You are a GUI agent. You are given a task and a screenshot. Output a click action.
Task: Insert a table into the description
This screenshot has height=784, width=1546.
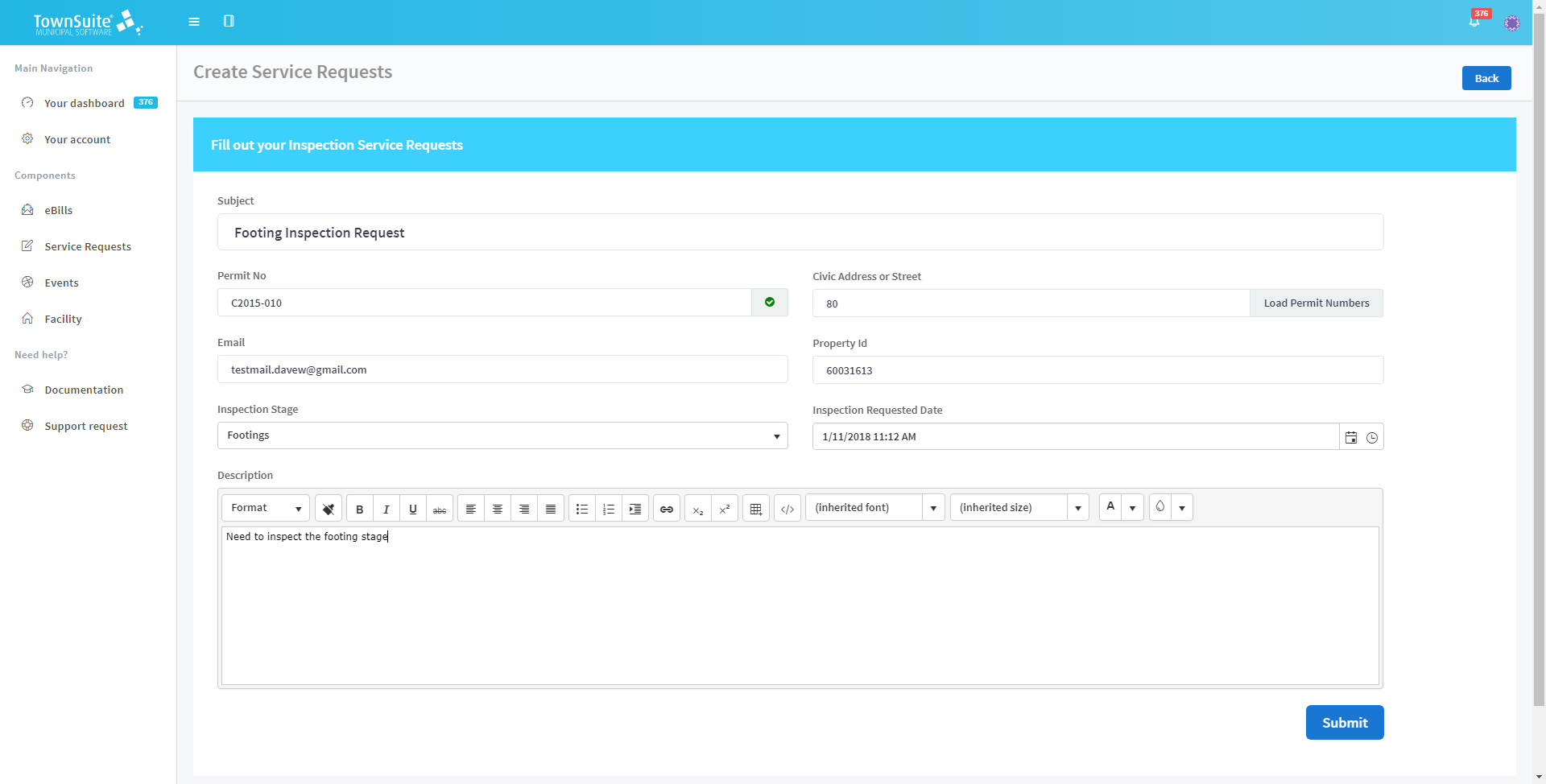(x=755, y=508)
